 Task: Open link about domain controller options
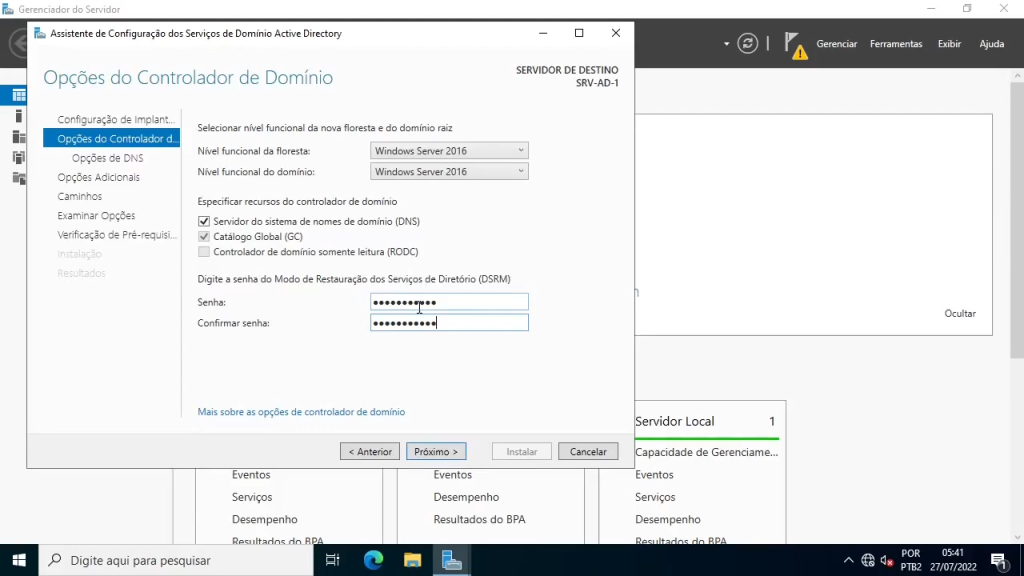[301, 412]
